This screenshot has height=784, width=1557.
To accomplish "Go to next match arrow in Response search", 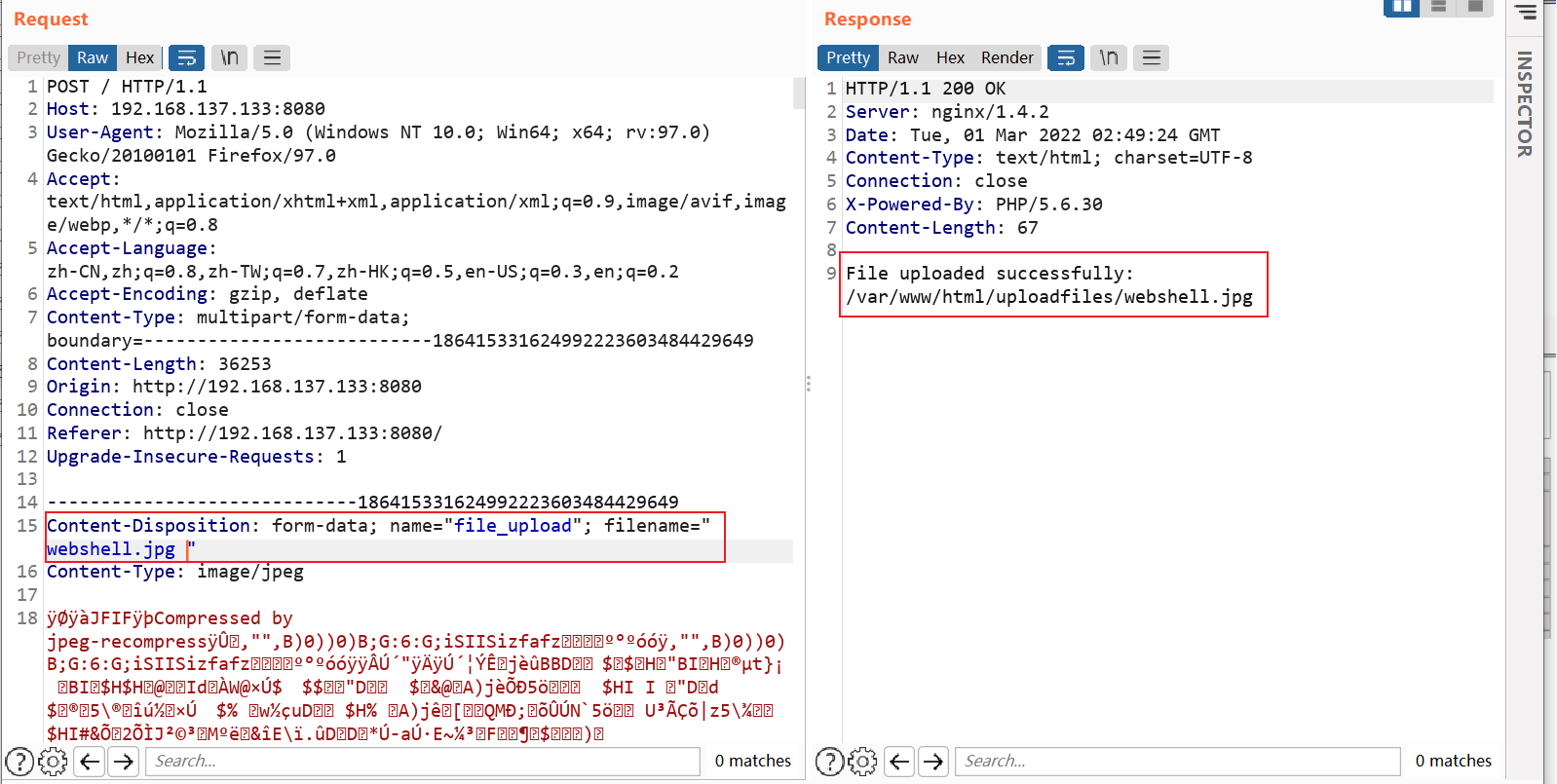I will pos(933,761).
